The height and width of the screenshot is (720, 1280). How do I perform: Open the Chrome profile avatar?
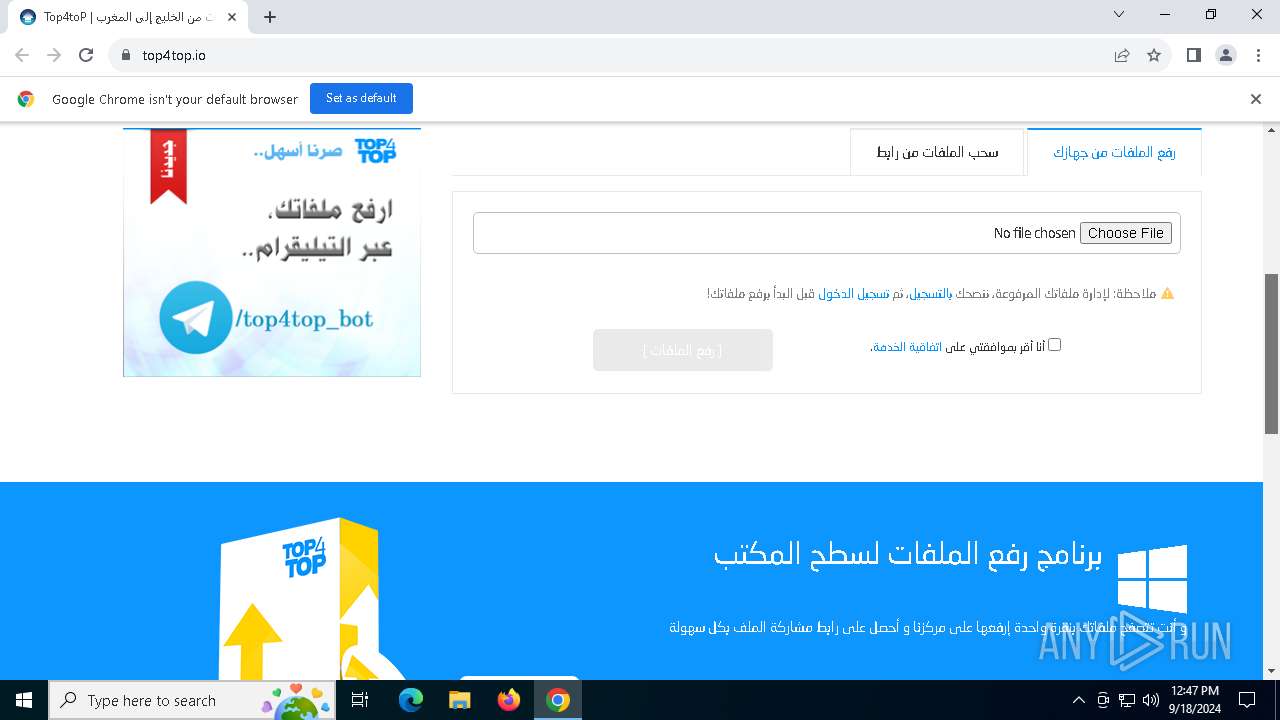coord(1226,55)
